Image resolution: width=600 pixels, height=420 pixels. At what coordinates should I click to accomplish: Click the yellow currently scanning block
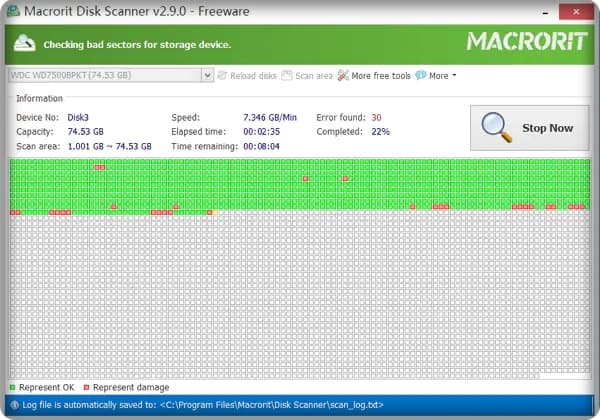[x=215, y=212]
